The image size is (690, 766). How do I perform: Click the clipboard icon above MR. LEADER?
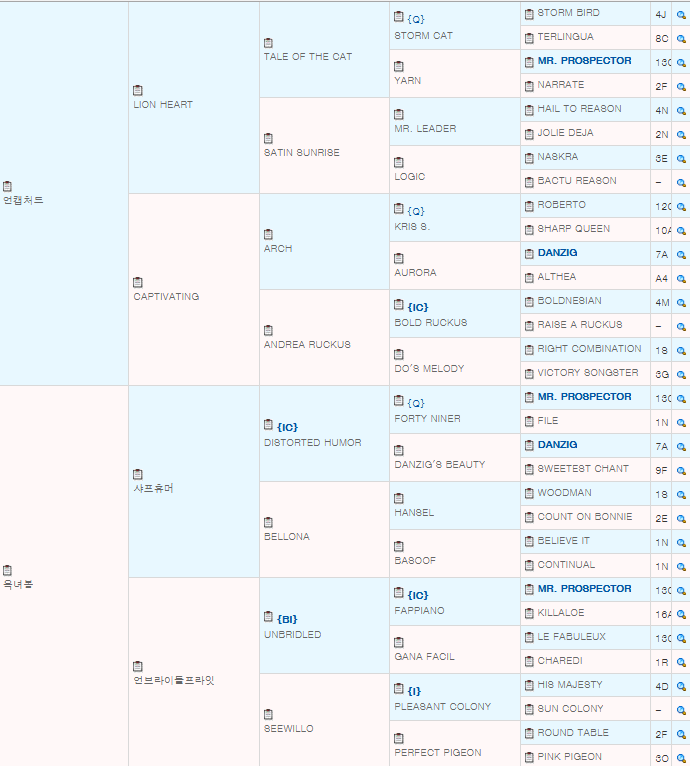click(399, 114)
